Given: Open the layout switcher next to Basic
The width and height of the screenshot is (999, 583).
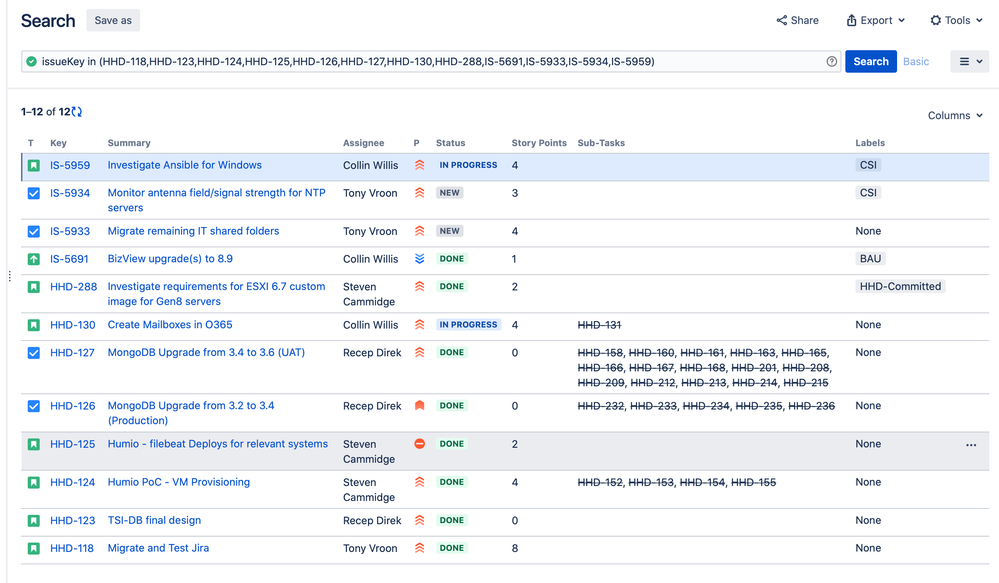Looking at the screenshot, I should (968, 61).
